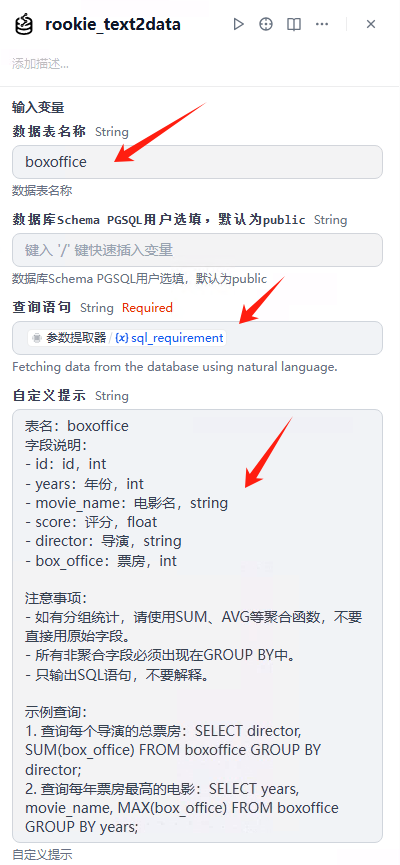Click the locate node target icon

click(x=266, y=24)
